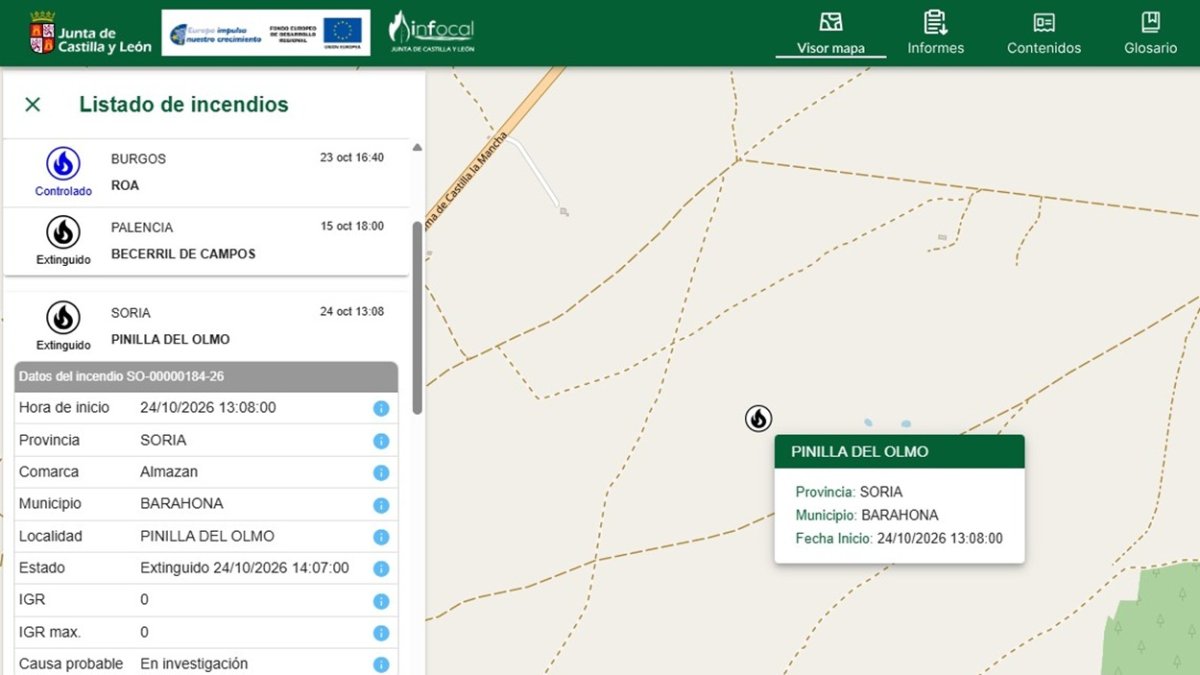Click the fire list scrollbar thumb
Viewport: 1200px width, 675px height.
417,317
